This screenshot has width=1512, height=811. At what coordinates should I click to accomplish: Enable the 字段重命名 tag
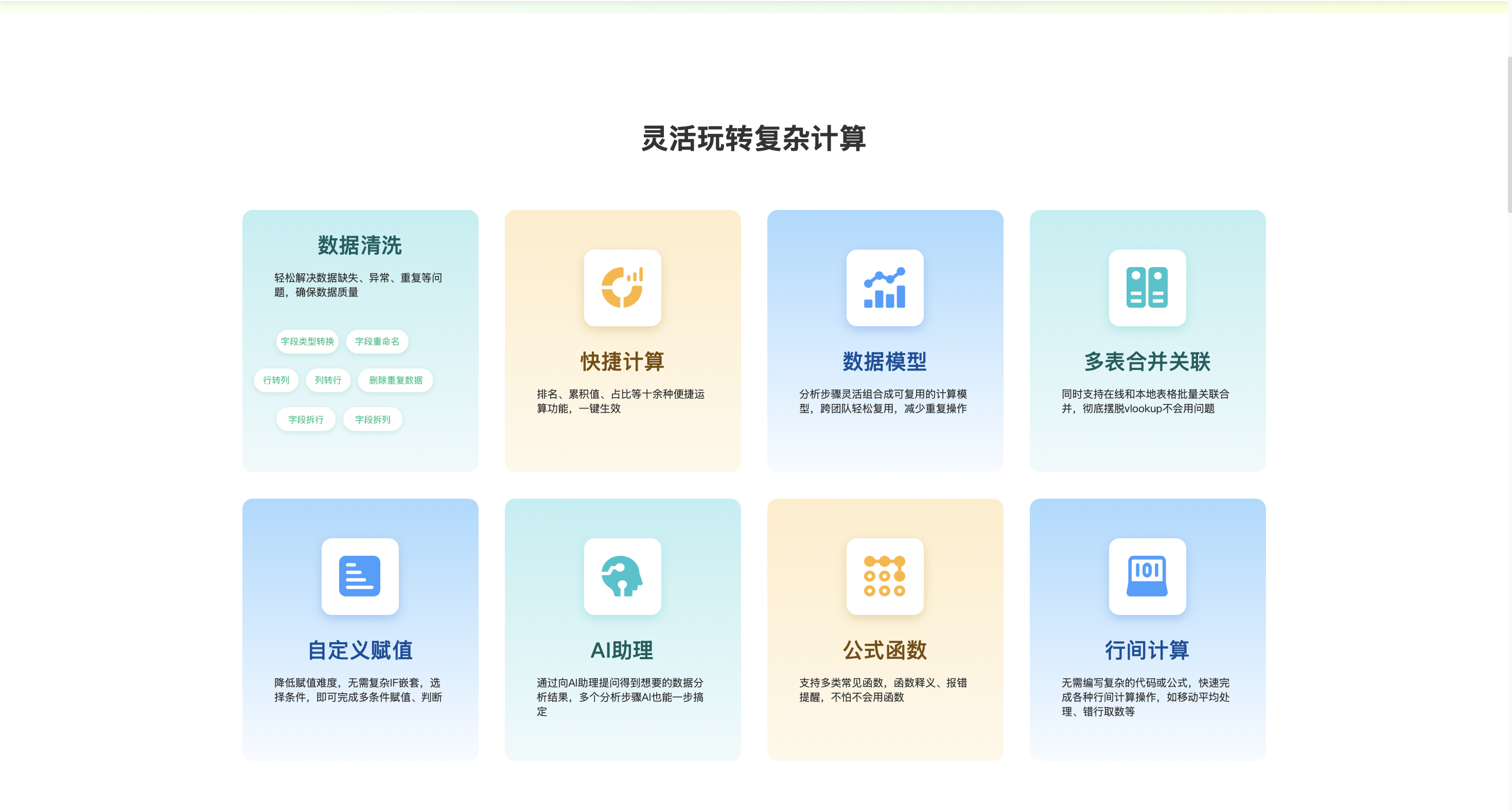(x=377, y=341)
